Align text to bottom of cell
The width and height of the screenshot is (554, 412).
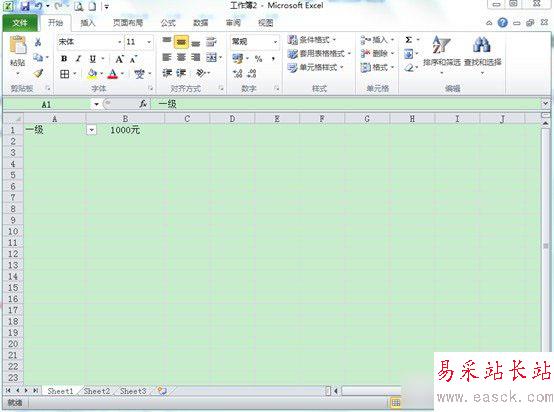pos(196,43)
